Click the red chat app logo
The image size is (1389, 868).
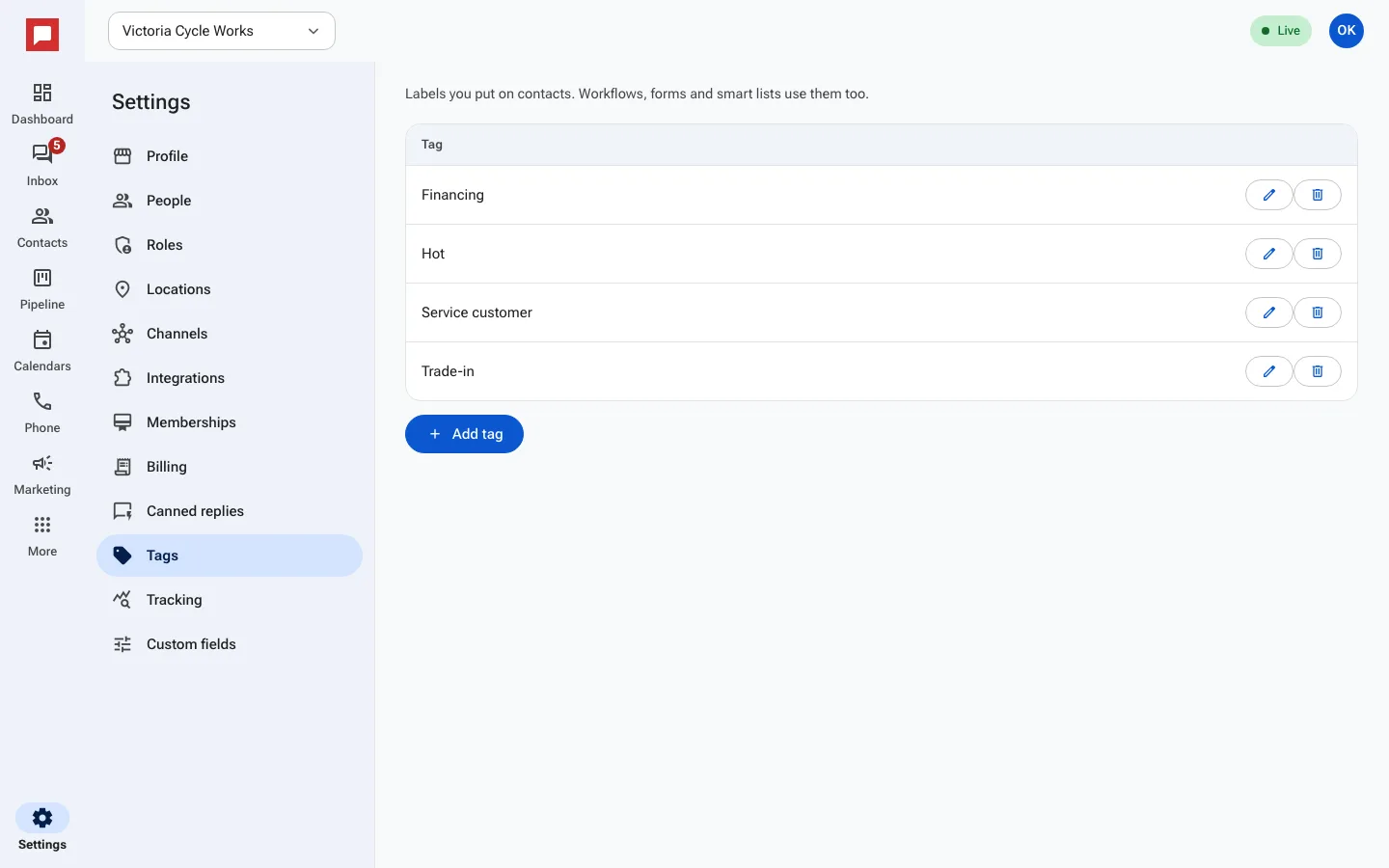[42, 35]
